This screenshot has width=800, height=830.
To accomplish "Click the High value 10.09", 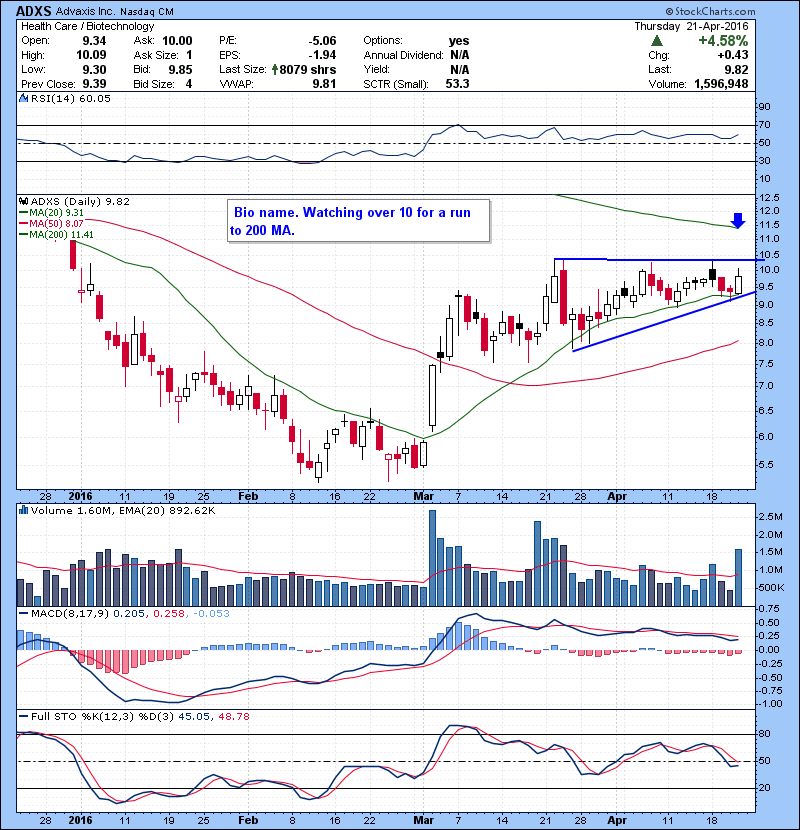I will pos(91,55).
